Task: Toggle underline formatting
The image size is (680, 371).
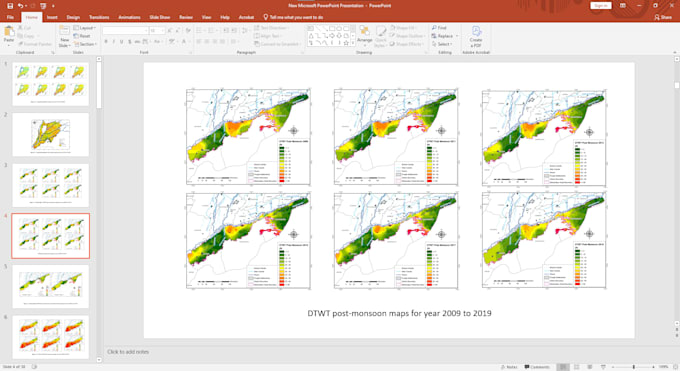Action: pos(121,42)
